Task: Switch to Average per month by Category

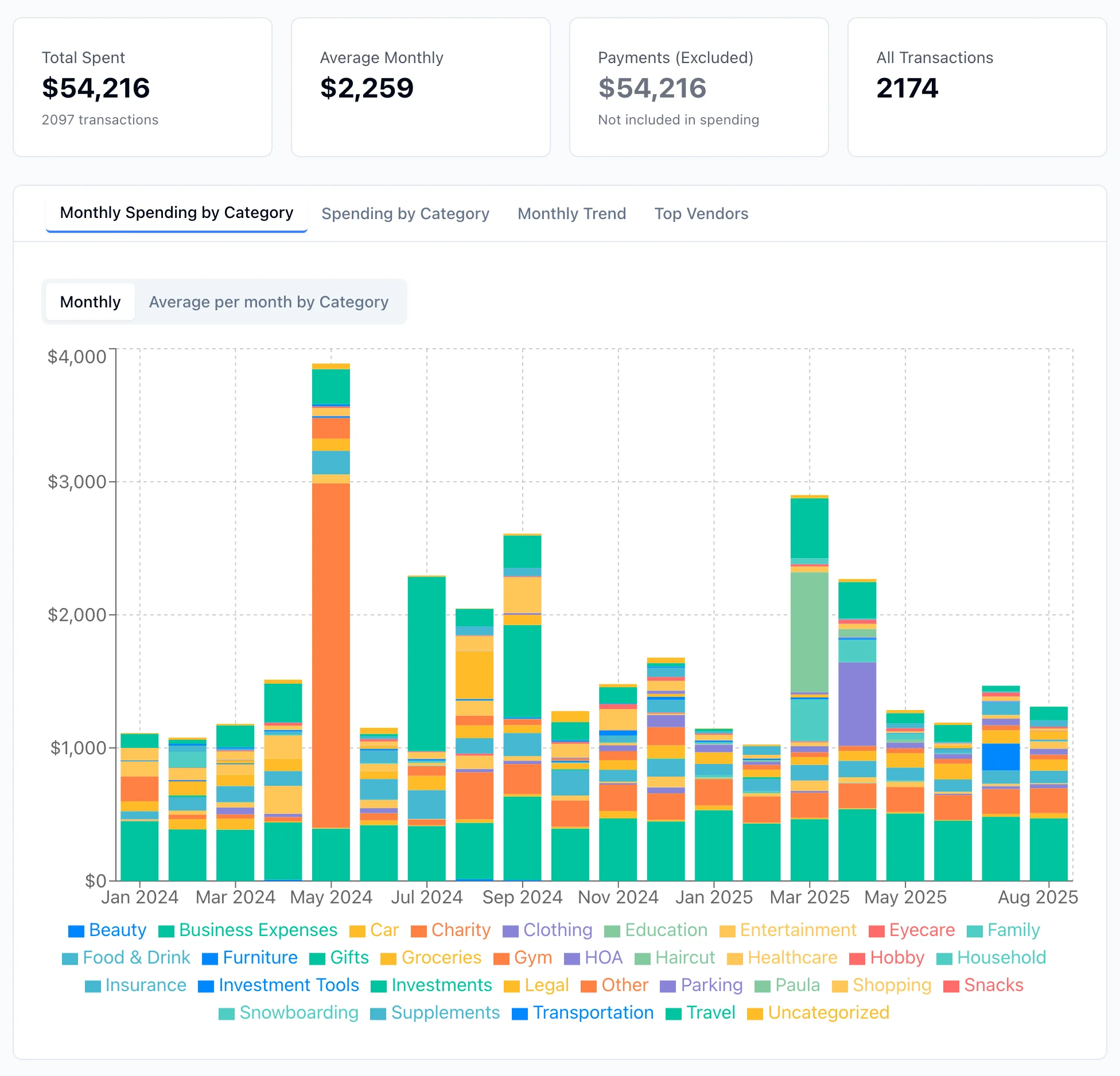Action: [x=269, y=302]
